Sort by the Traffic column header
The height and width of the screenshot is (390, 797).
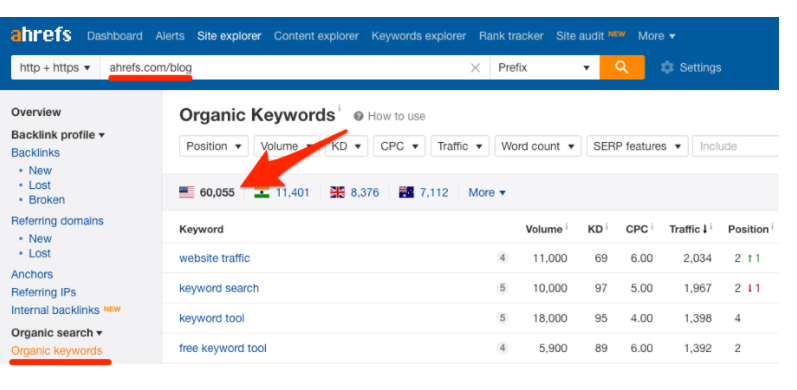click(x=688, y=229)
